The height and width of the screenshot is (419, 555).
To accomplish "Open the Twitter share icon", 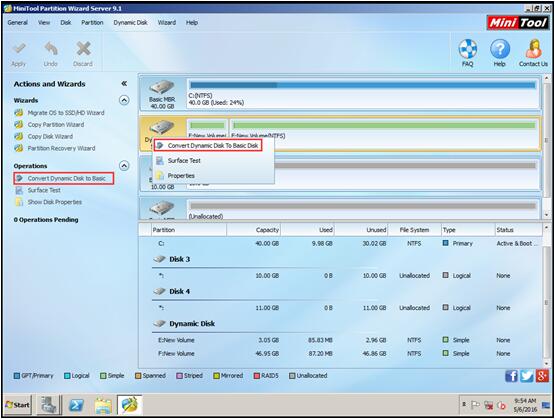I will pyautogui.click(x=527, y=376).
